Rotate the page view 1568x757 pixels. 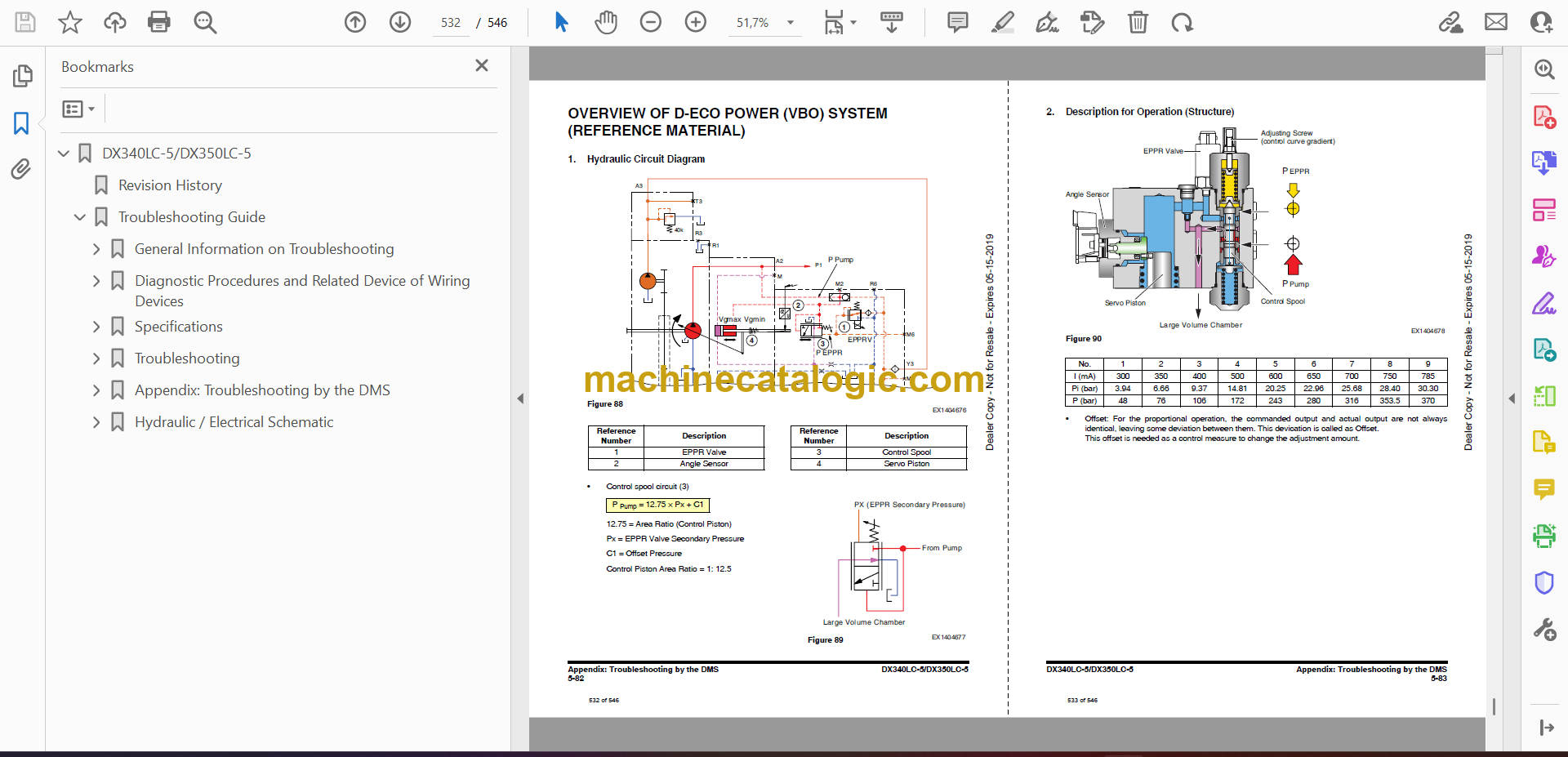tap(1183, 22)
